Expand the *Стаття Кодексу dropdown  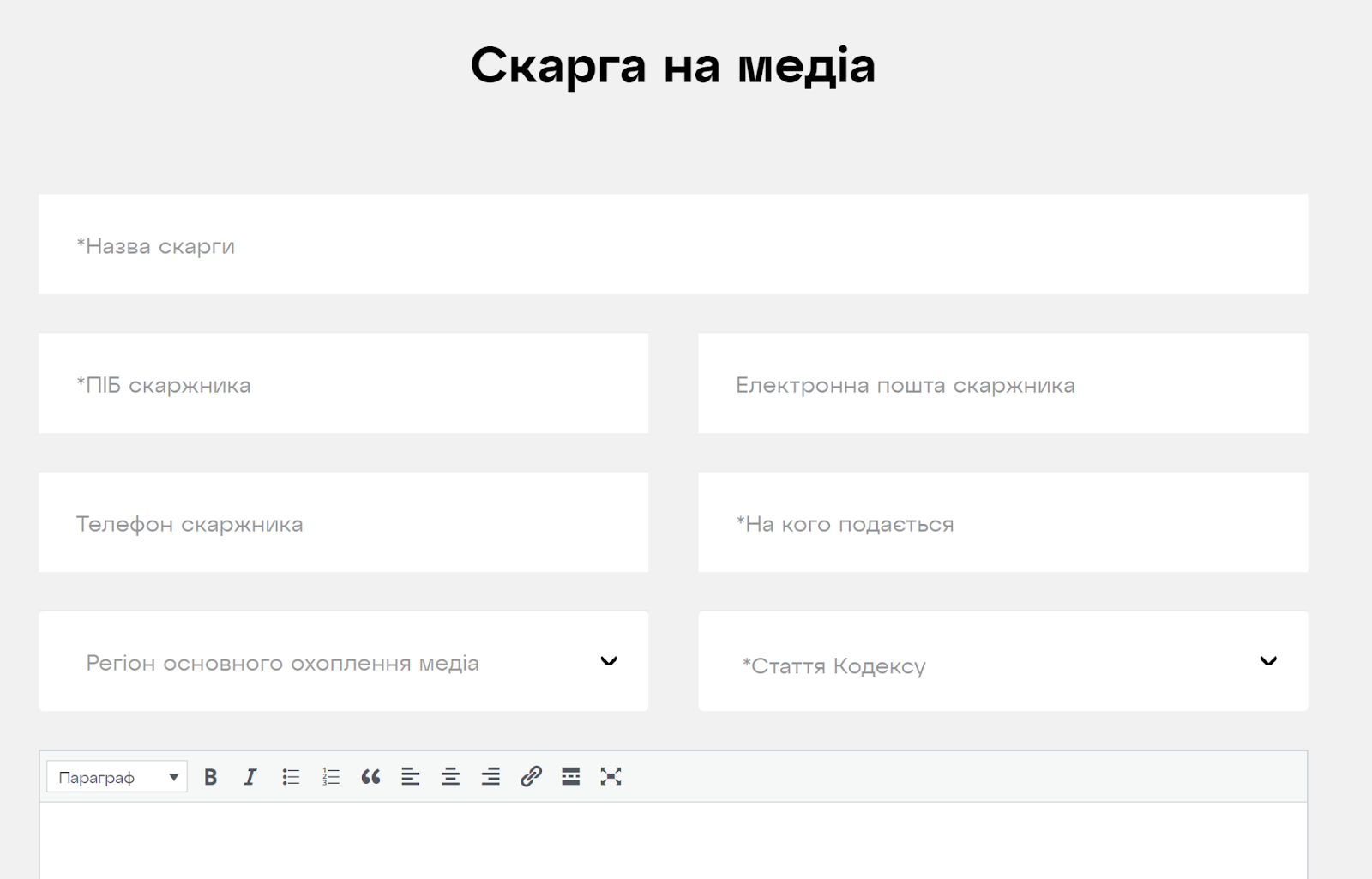pos(1003,661)
